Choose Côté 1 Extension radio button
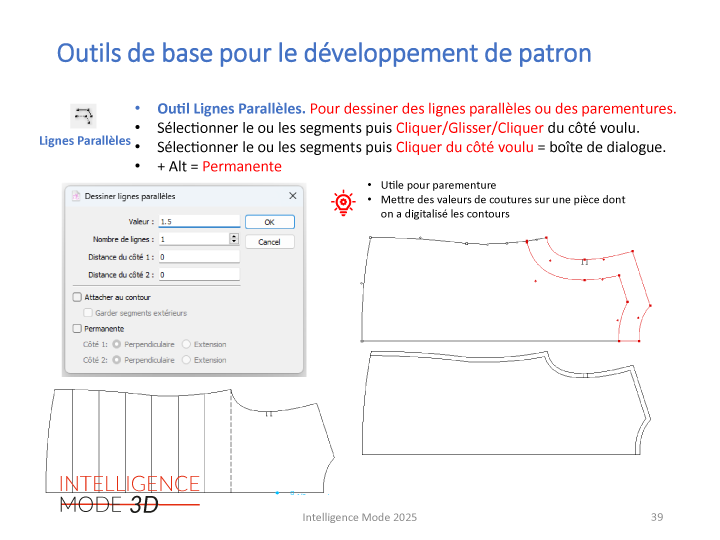 (187, 344)
